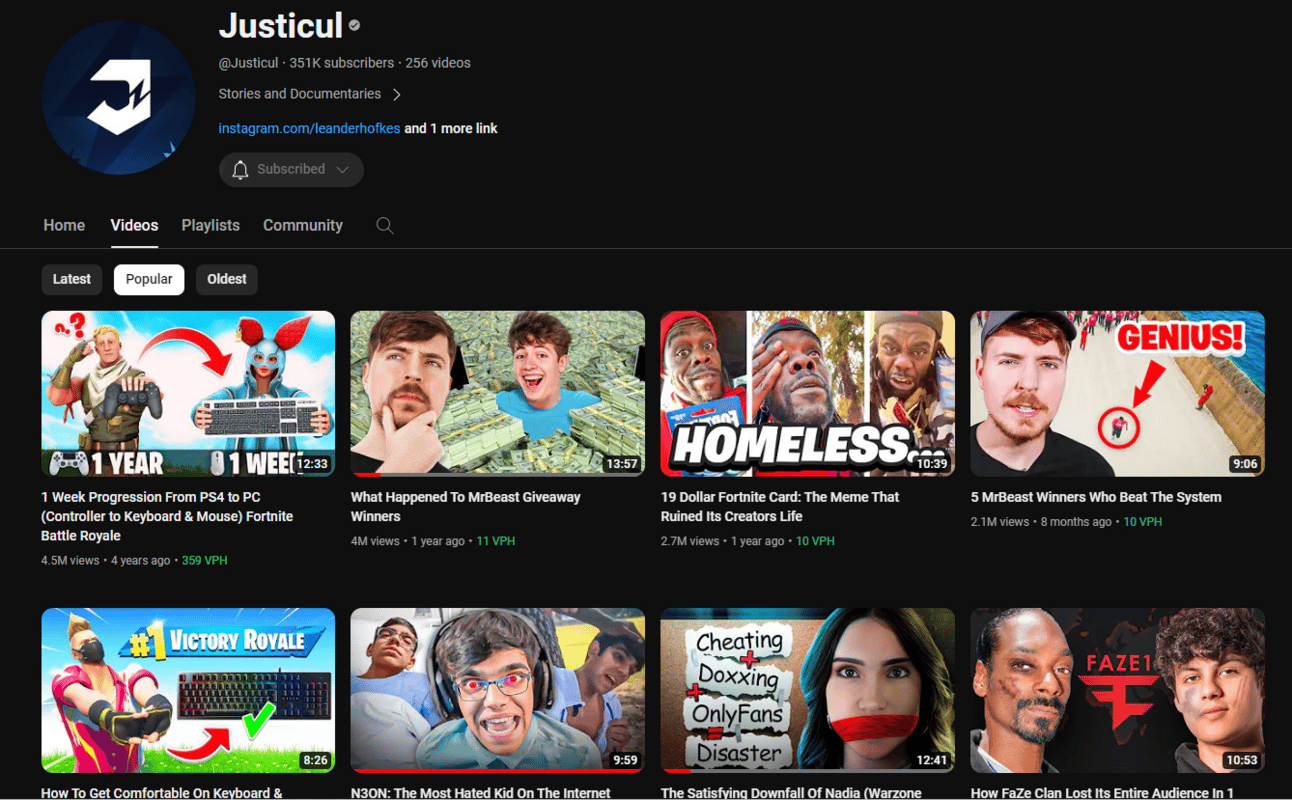The width and height of the screenshot is (1292, 800).
Task: Click the '359 VPH' stat
Action: [204, 561]
